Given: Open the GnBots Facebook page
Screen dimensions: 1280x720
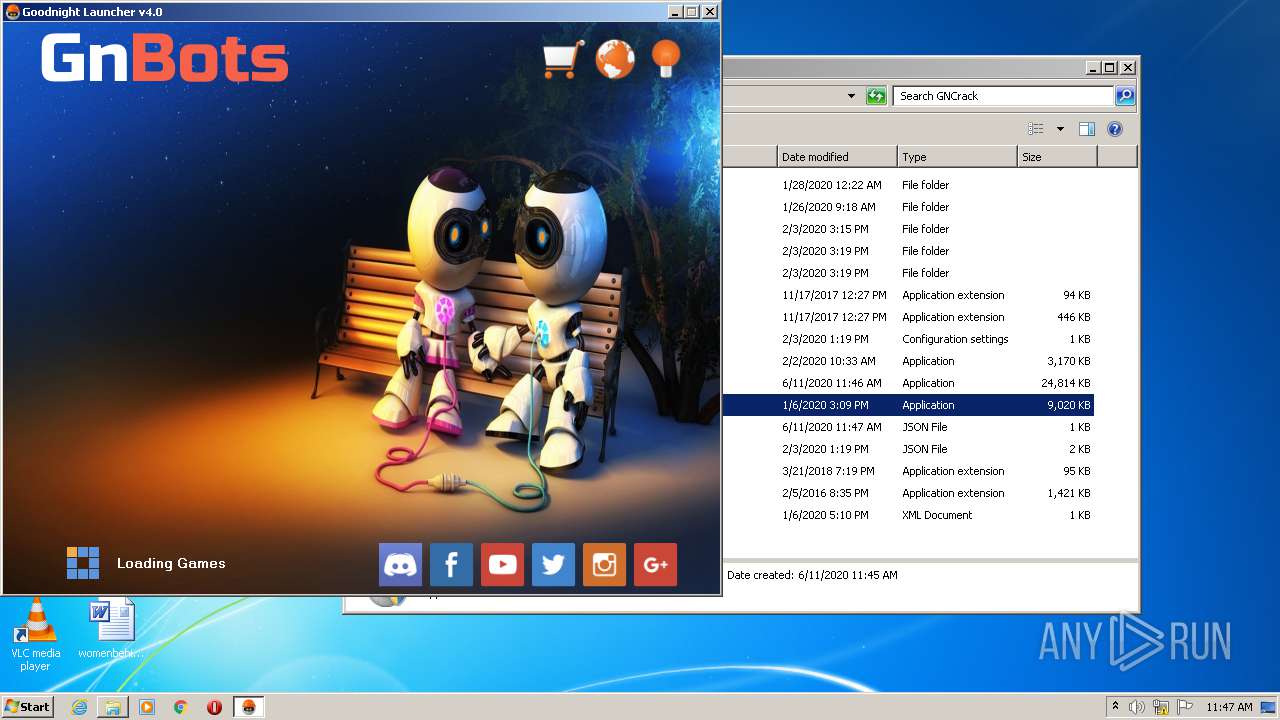Looking at the screenshot, I should [x=451, y=565].
